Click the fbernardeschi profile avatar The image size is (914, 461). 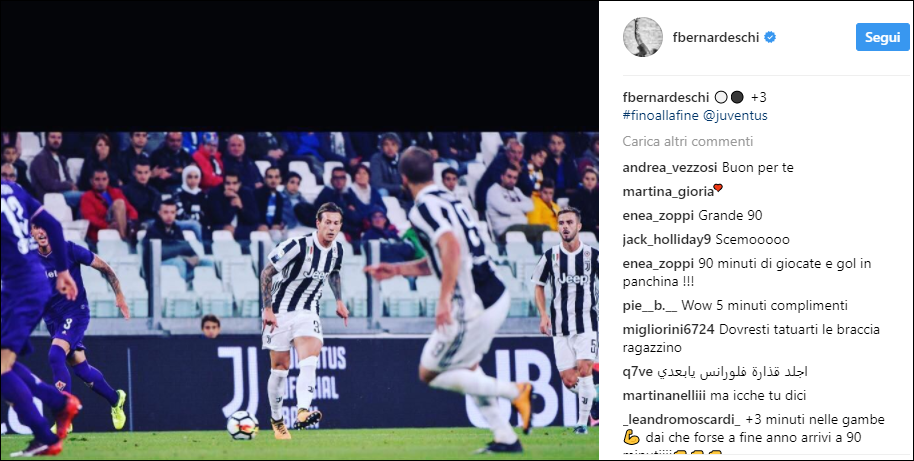[643, 37]
